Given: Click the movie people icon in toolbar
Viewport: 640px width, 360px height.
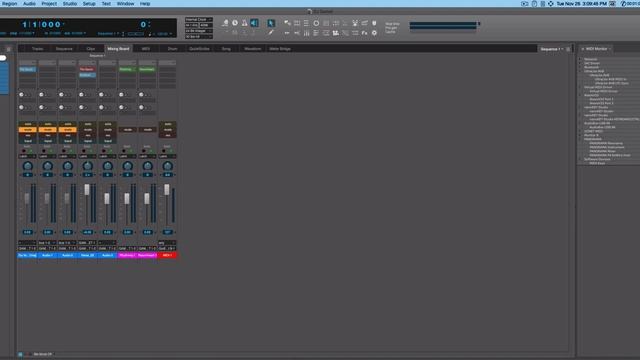Looking at the screenshot, I should pos(336,33).
